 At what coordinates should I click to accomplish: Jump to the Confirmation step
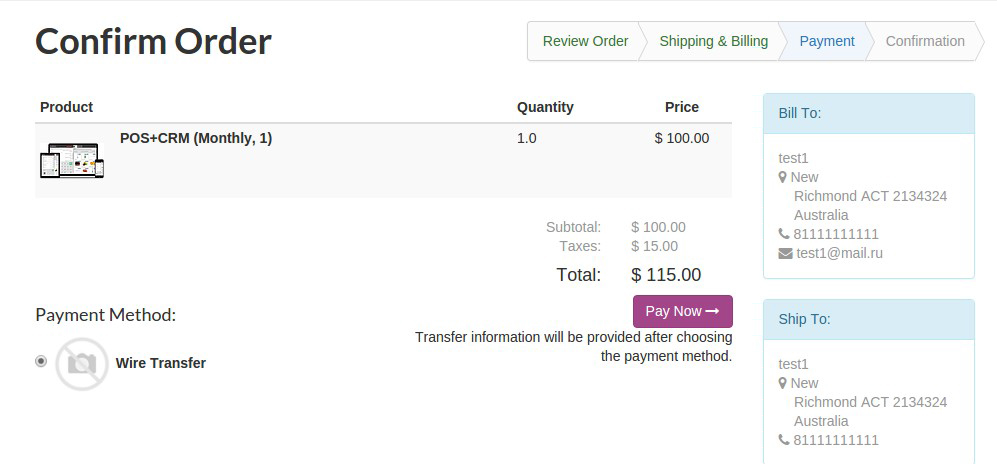click(925, 41)
